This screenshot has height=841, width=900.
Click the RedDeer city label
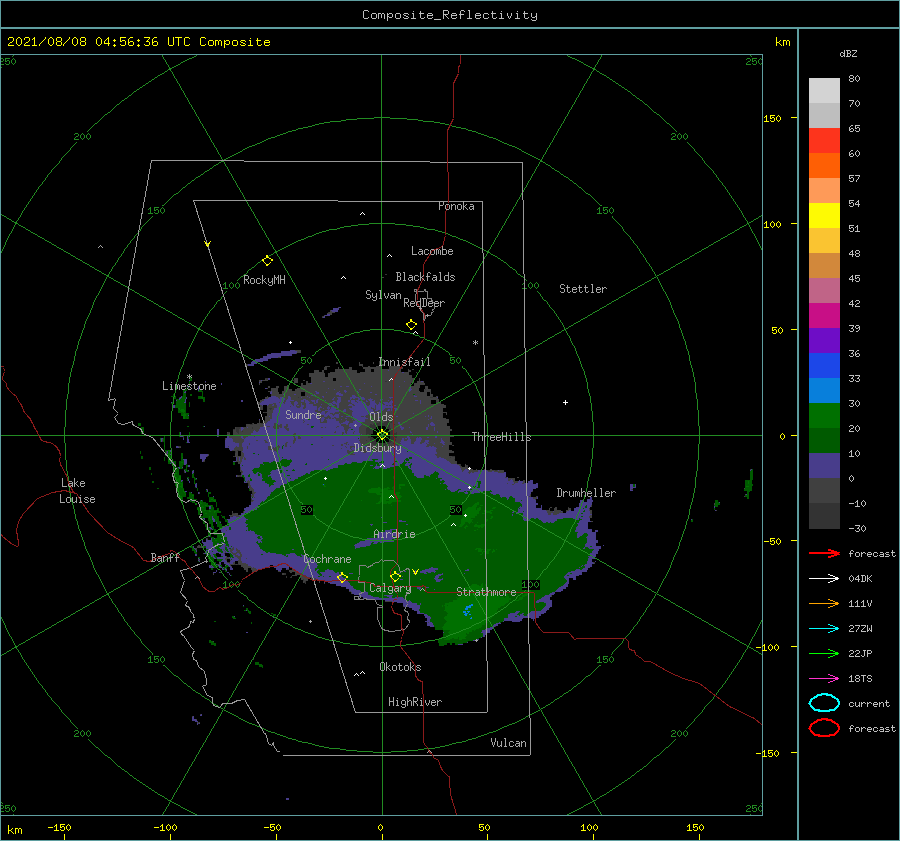[424, 303]
